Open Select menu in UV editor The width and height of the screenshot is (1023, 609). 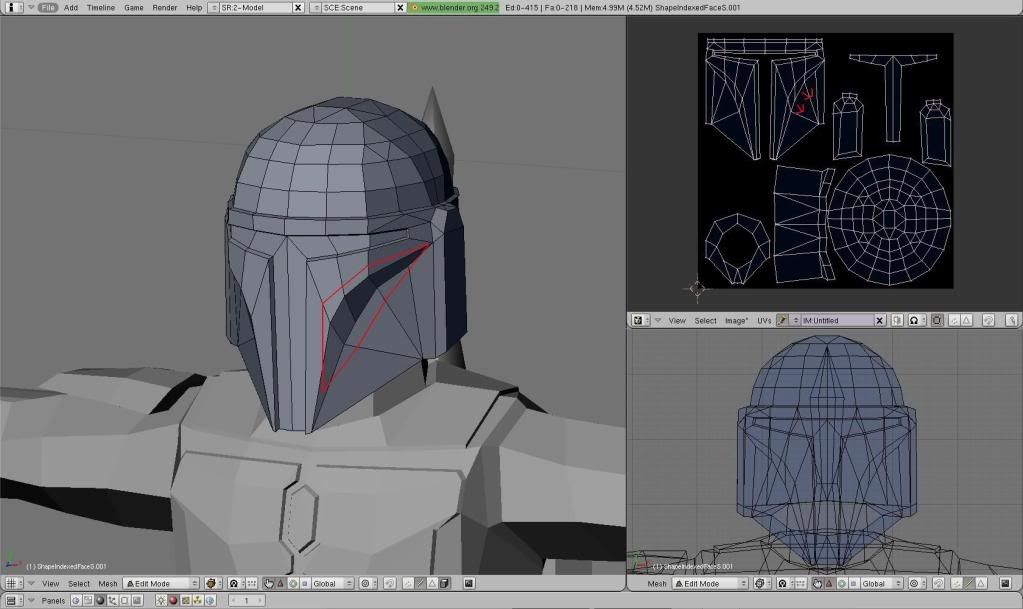[705, 320]
